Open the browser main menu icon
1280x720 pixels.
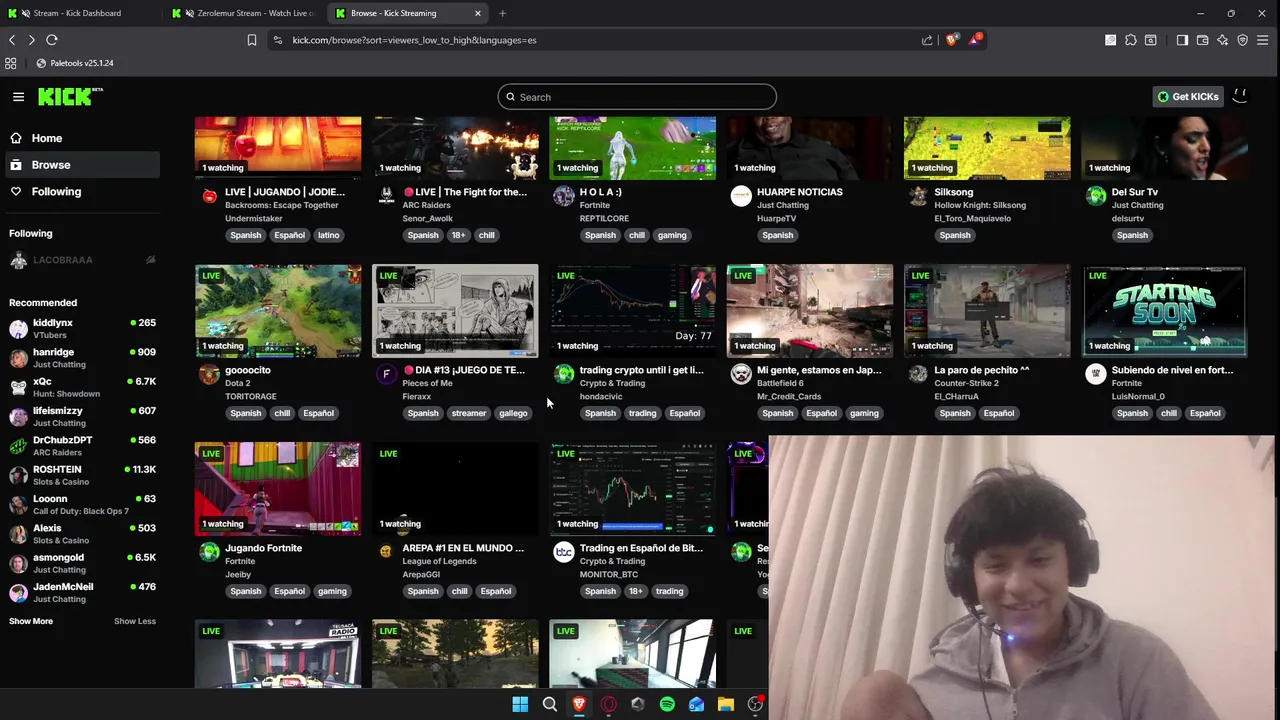(1263, 40)
